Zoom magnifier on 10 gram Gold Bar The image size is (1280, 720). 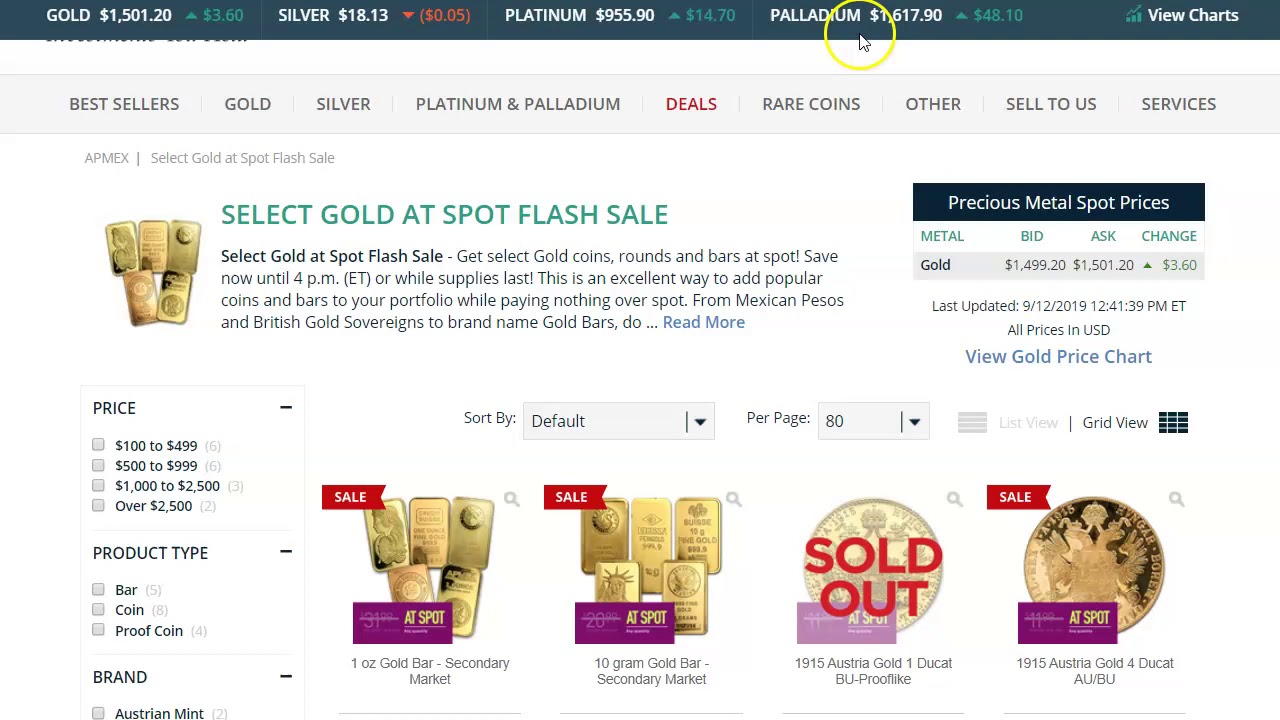[x=733, y=499]
